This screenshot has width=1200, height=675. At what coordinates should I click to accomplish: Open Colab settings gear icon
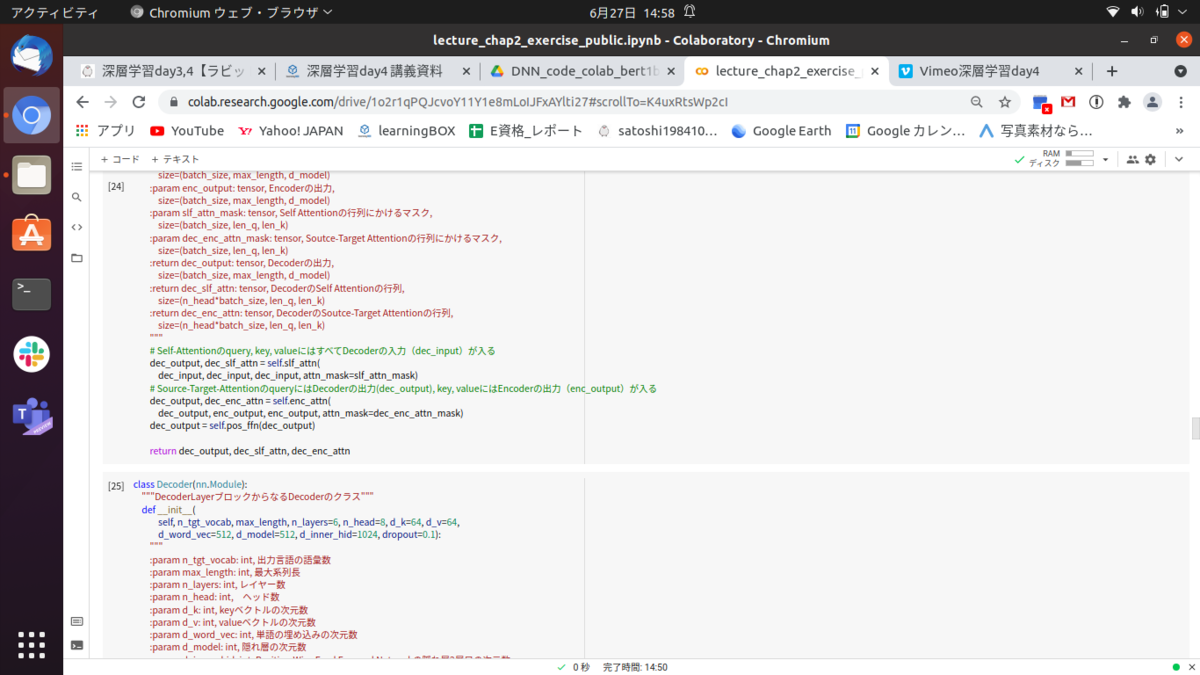pos(1150,159)
